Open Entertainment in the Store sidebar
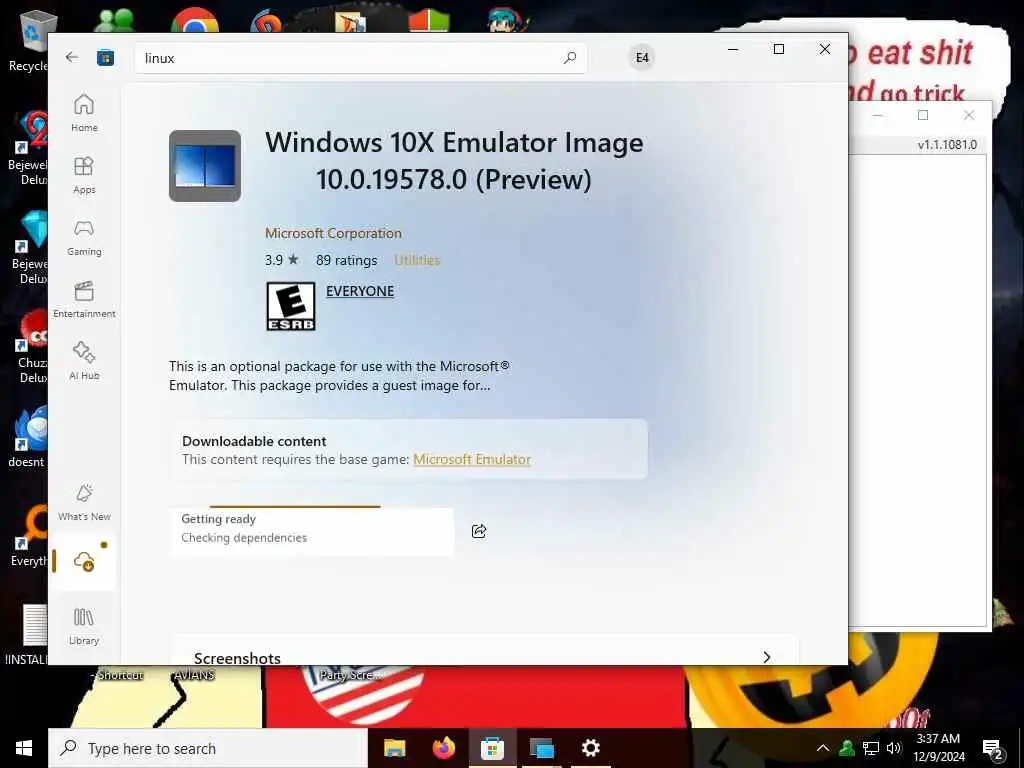Viewport: 1024px width, 768px height. [x=84, y=299]
